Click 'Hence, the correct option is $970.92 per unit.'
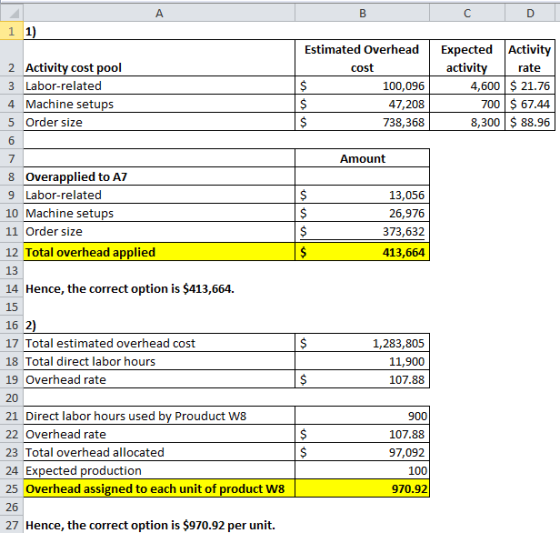The width and height of the screenshot is (560, 533). coord(150,525)
